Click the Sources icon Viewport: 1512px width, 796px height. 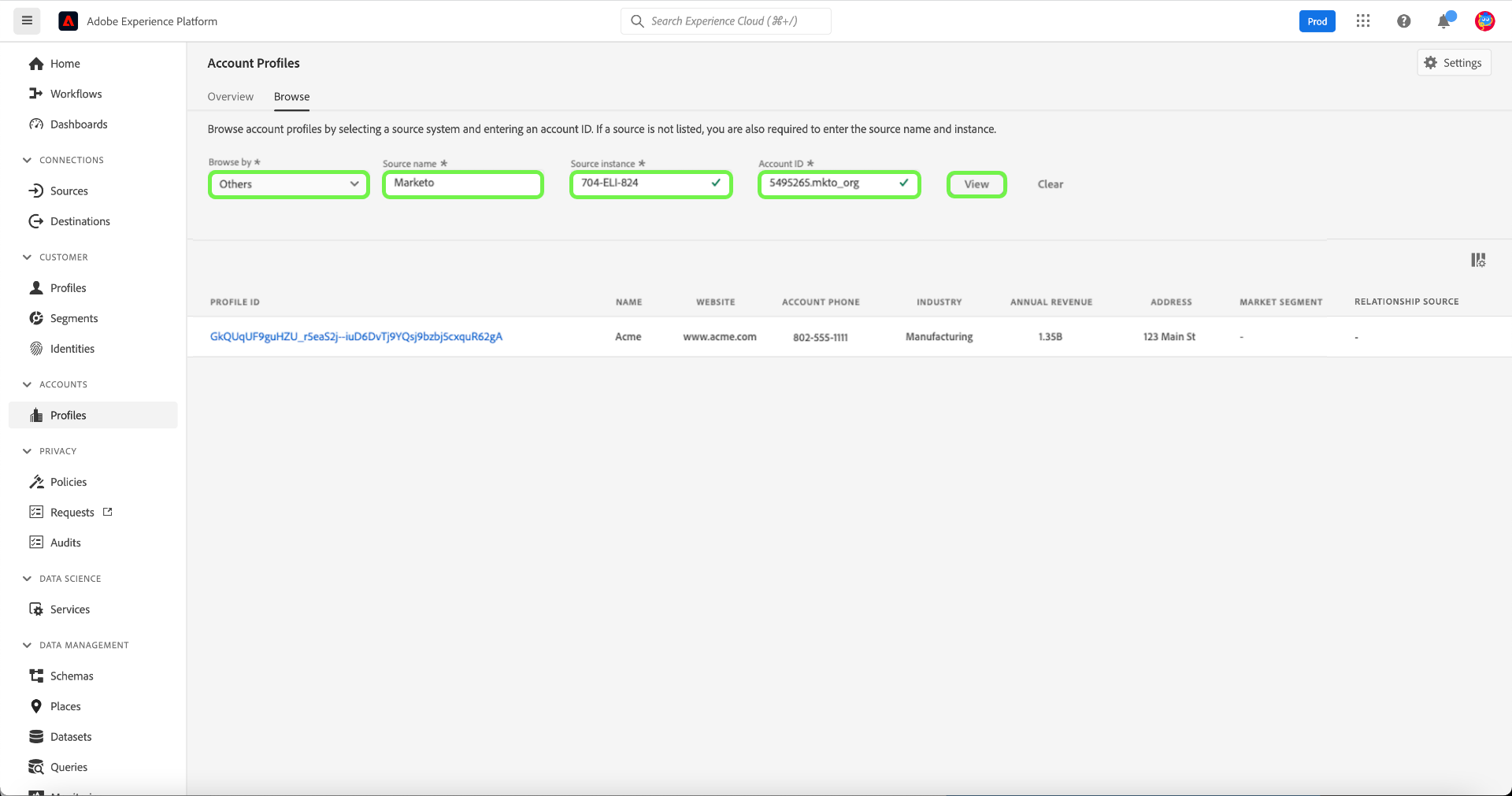pos(36,191)
